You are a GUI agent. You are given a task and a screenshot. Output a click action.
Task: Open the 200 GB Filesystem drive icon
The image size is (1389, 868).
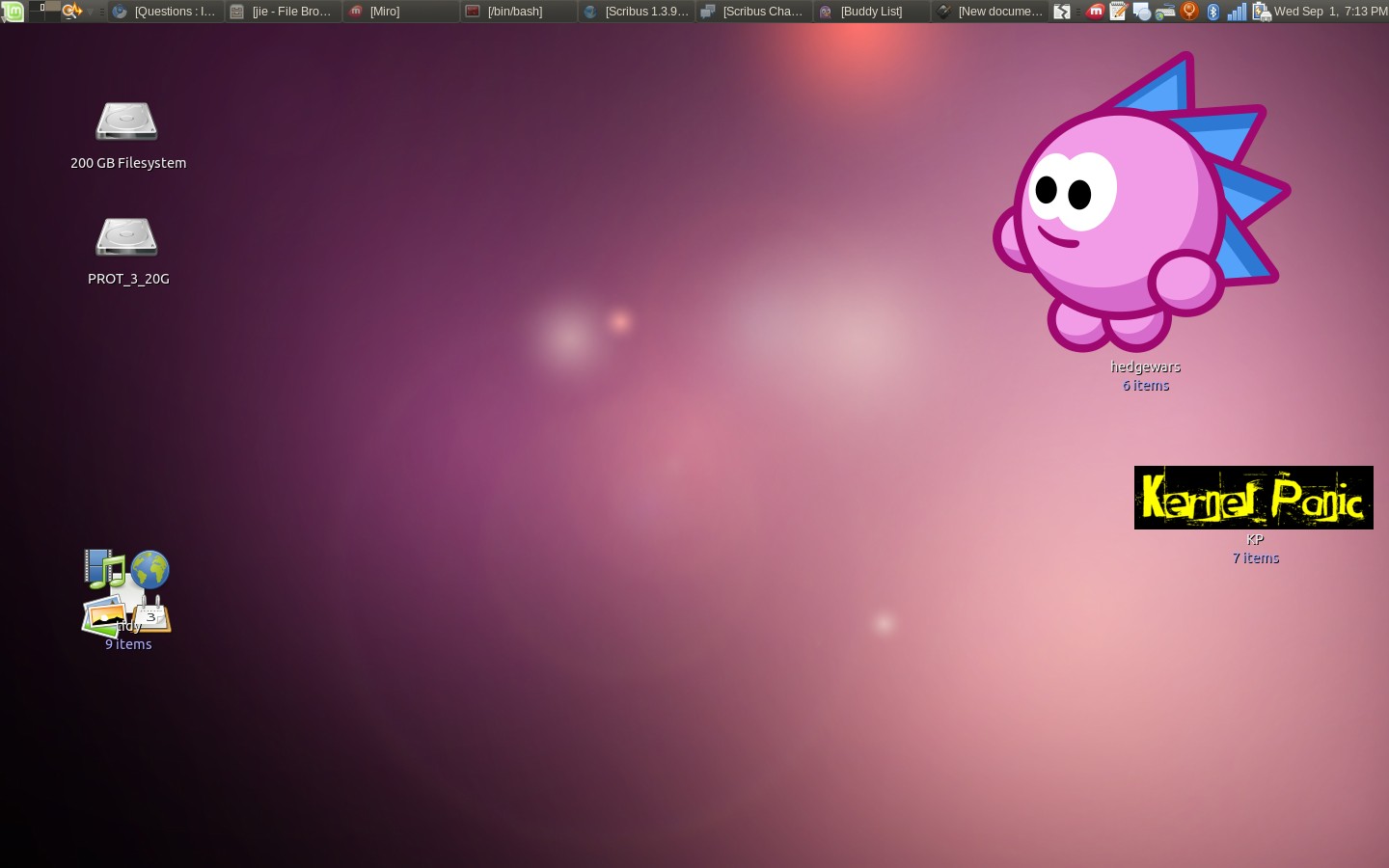tap(126, 122)
